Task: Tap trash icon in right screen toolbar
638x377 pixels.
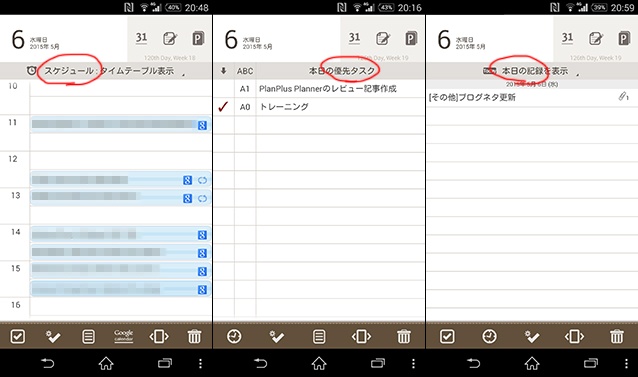Action: (616, 336)
